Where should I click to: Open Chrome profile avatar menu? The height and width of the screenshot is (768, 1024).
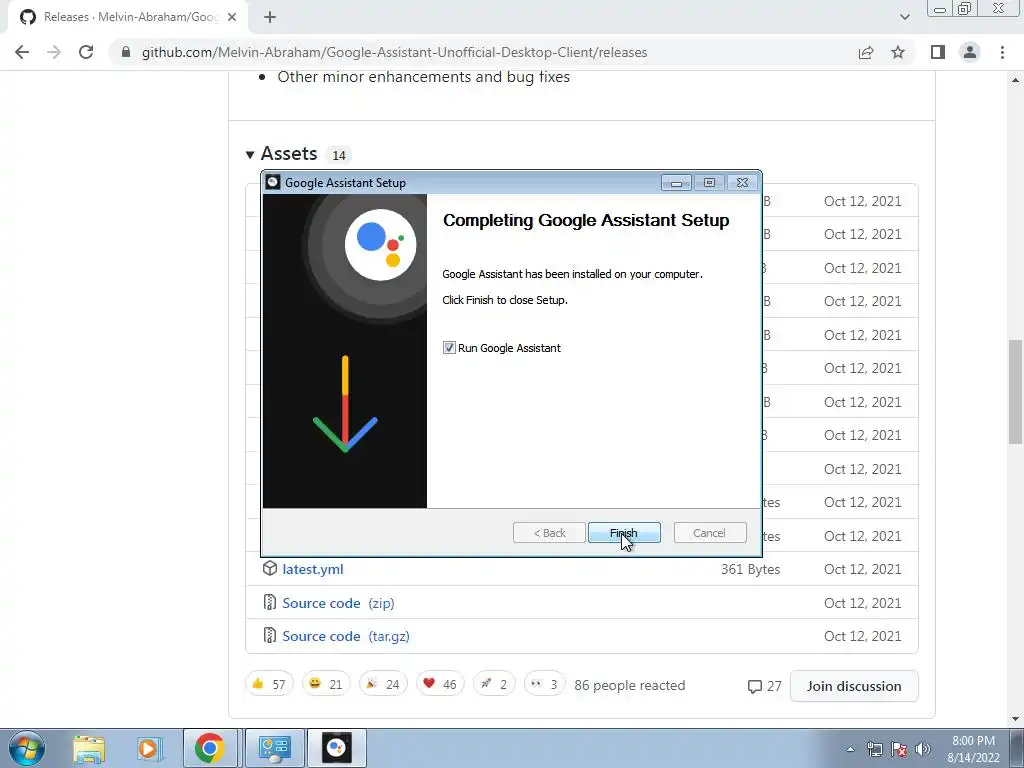coord(970,52)
